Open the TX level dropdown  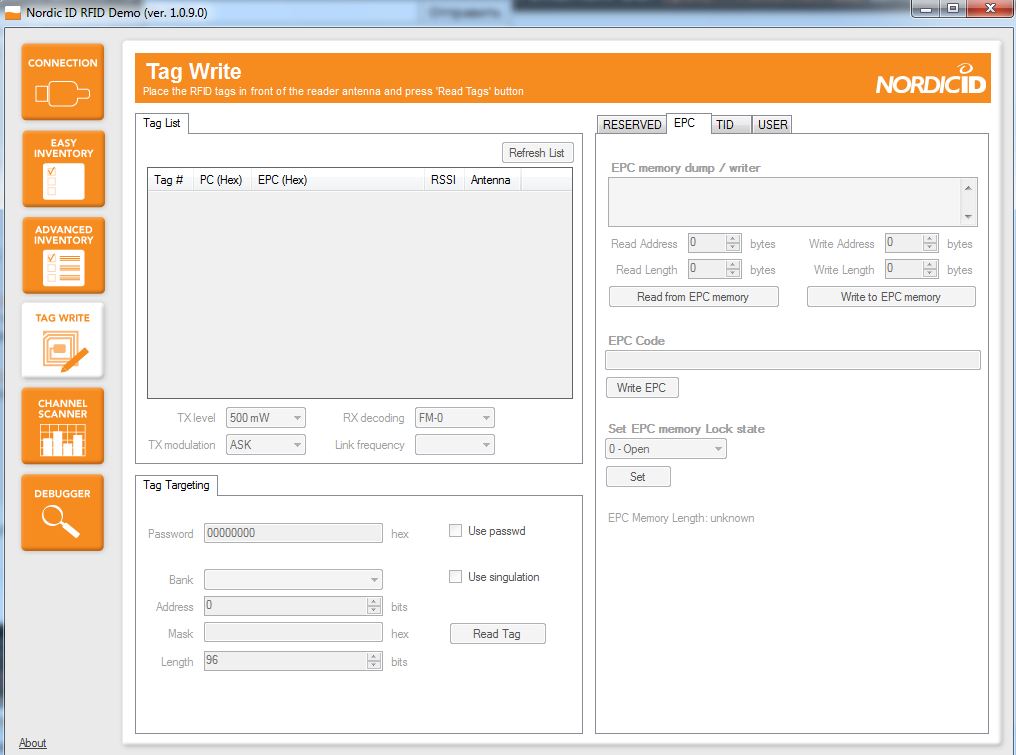(266, 418)
